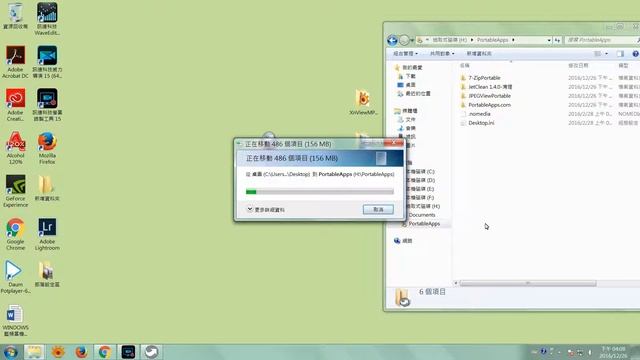Select the 7-ZipPortable folder
This screenshot has height=360, width=640.
(x=484, y=78)
